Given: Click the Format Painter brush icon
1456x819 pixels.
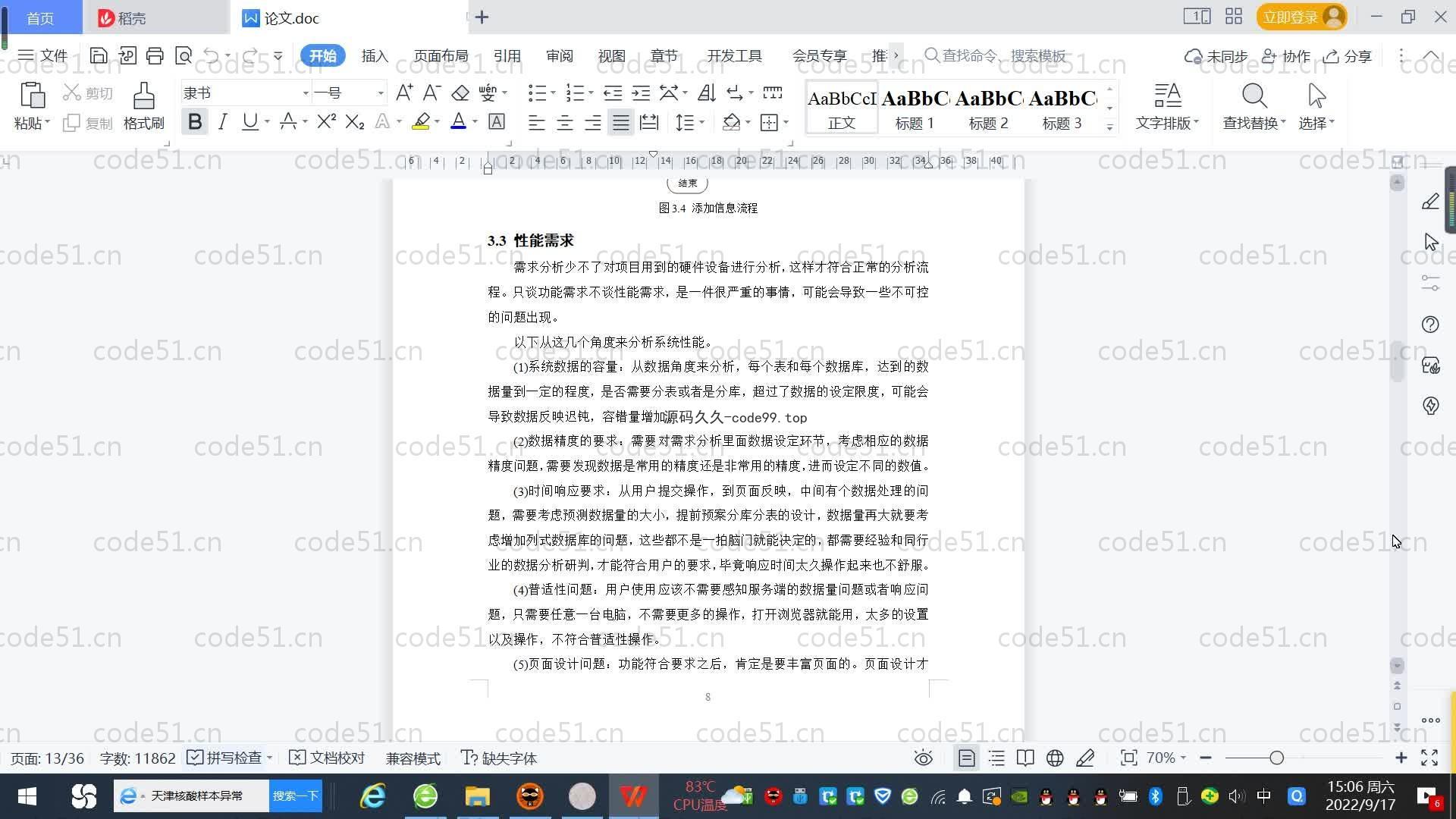Looking at the screenshot, I should [143, 96].
